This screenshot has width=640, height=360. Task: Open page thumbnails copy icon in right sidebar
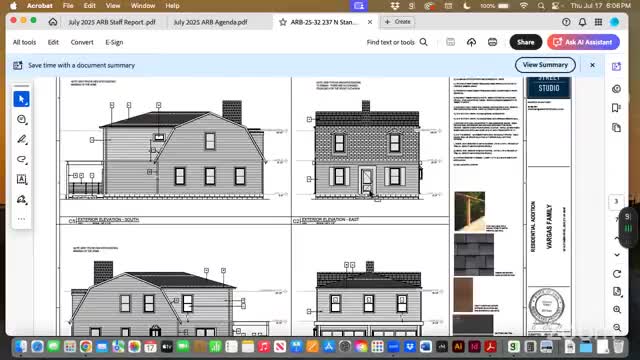(616, 128)
